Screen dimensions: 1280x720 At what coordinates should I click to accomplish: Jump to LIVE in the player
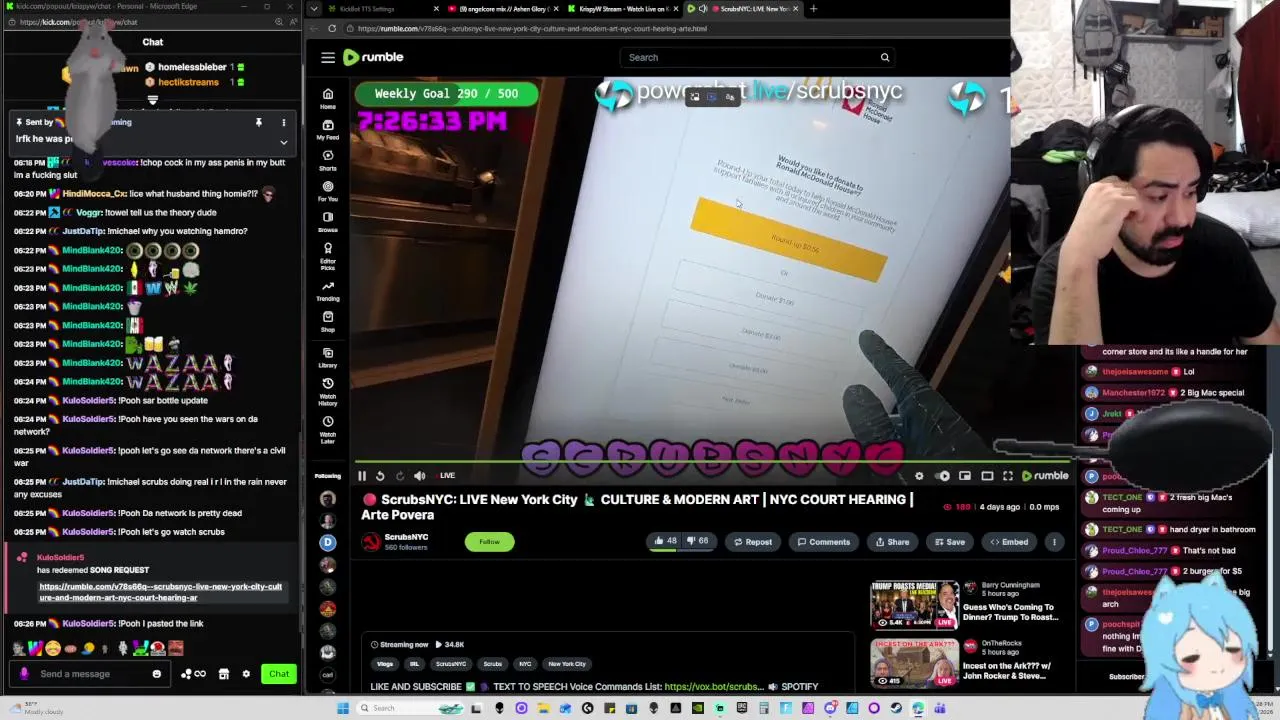click(447, 476)
